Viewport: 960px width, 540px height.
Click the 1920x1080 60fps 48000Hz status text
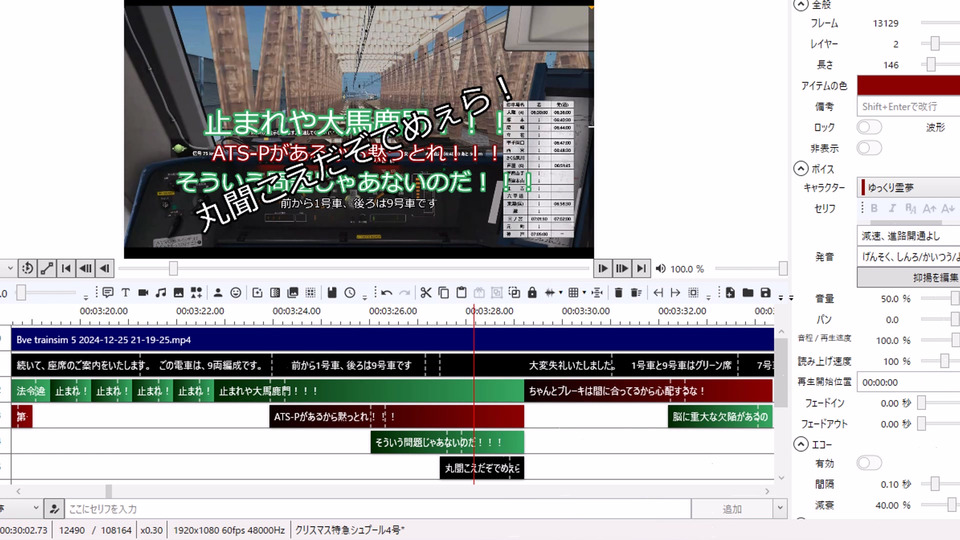[x=229, y=530]
